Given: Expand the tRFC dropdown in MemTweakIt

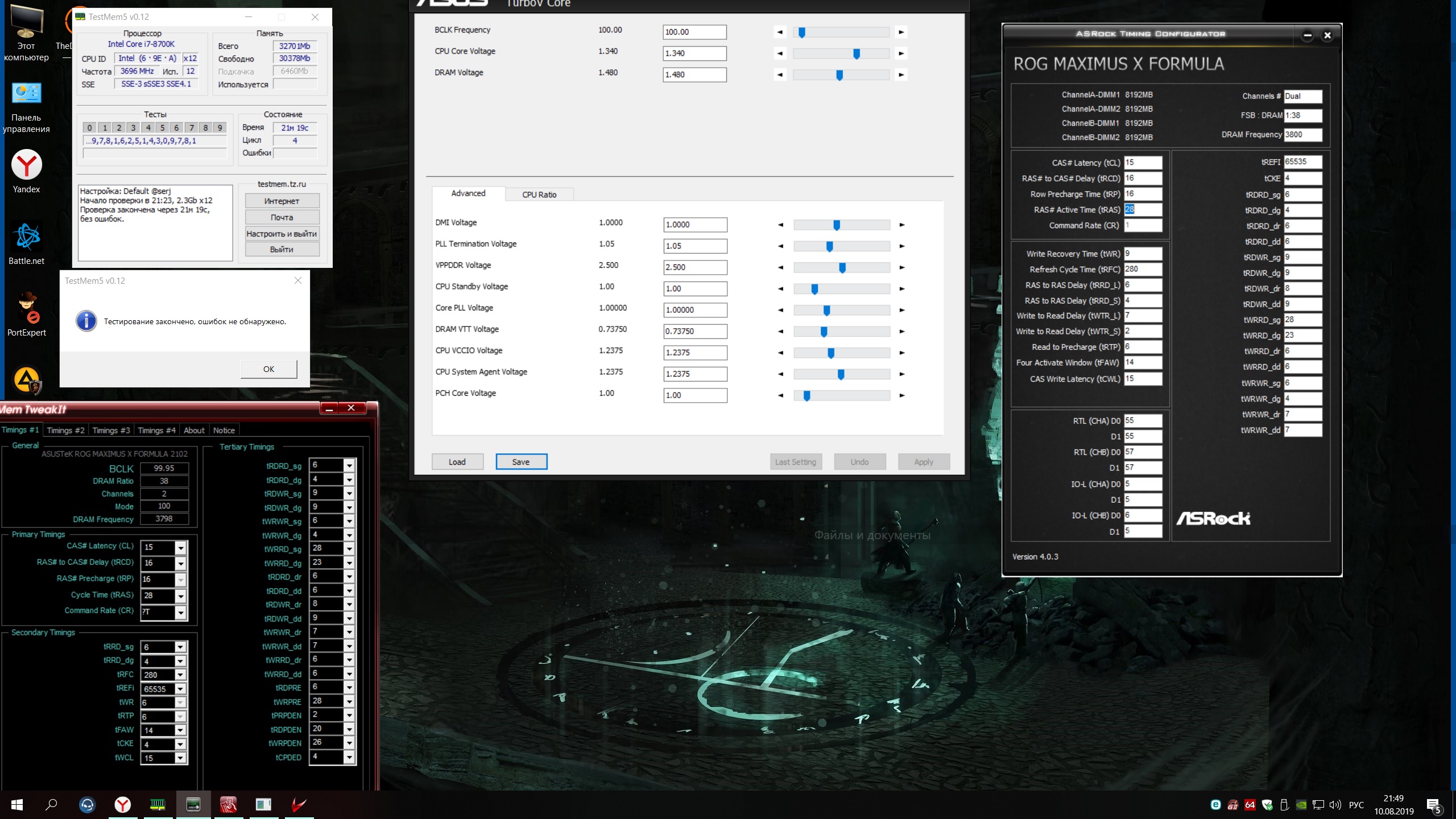Looking at the screenshot, I should click(180, 675).
